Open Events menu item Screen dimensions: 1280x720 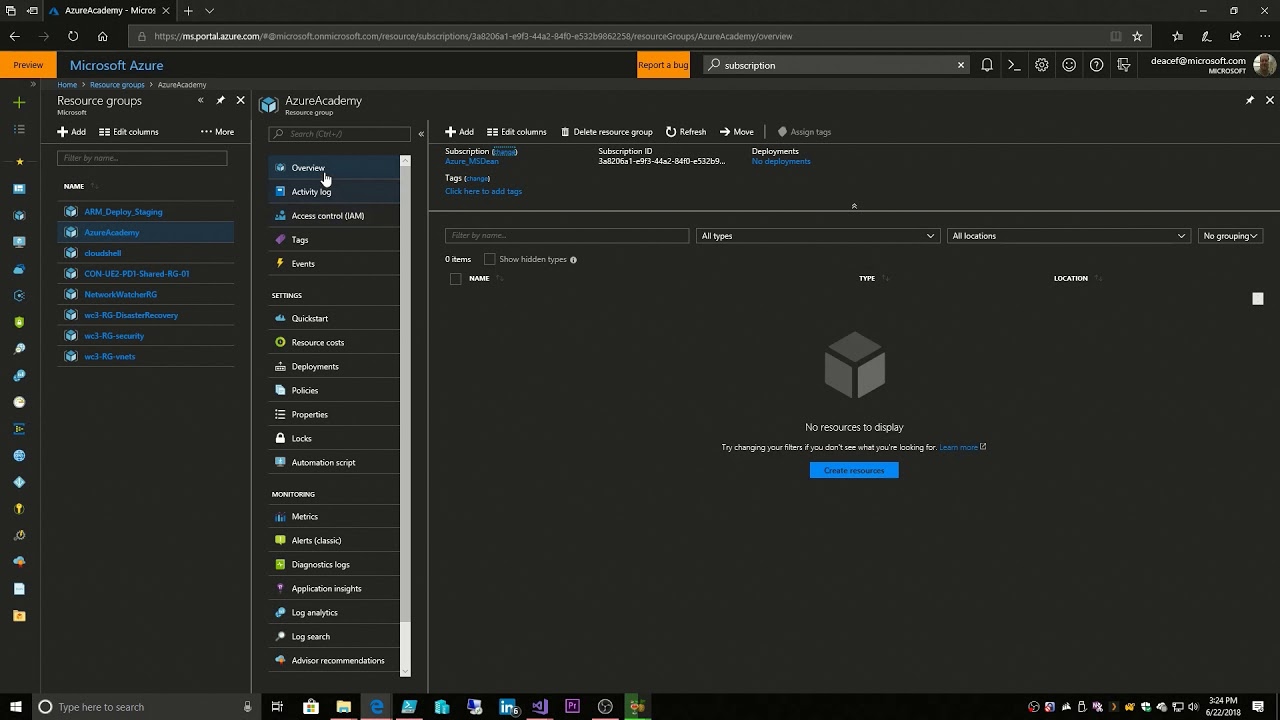click(x=335, y=264)
